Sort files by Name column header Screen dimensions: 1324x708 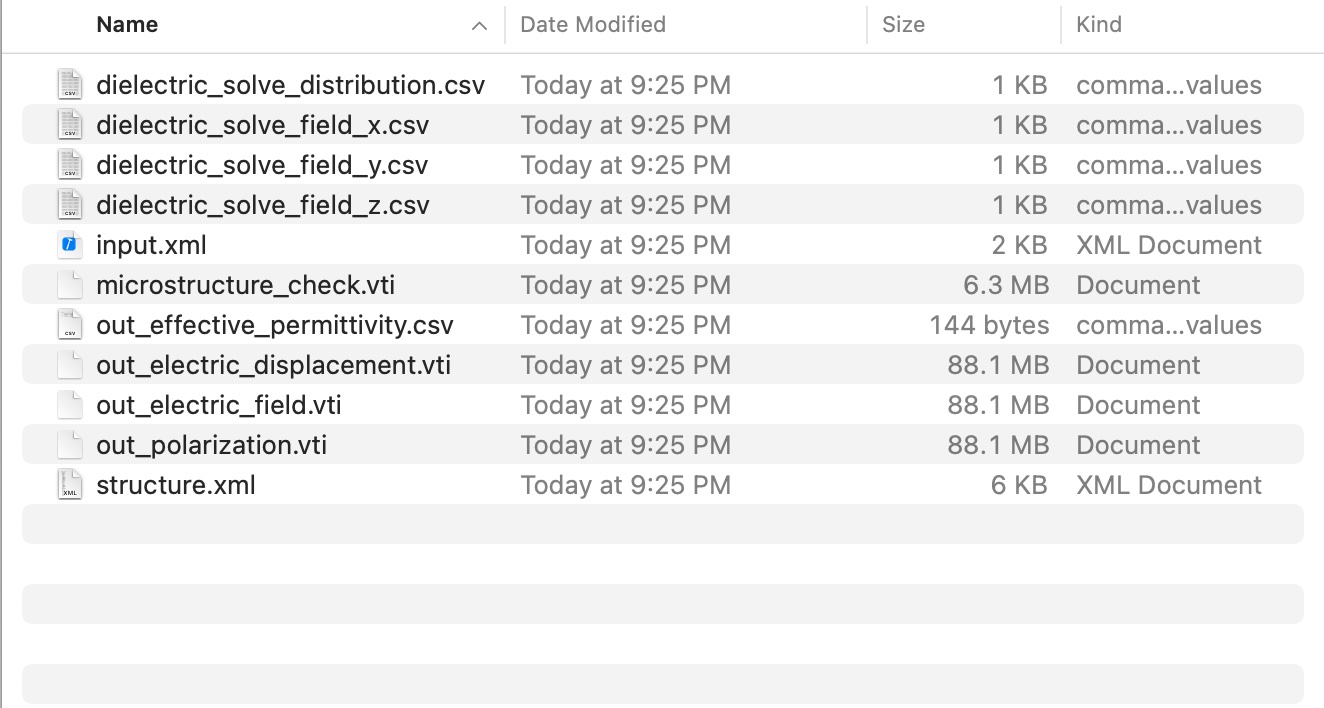[127, 25]
